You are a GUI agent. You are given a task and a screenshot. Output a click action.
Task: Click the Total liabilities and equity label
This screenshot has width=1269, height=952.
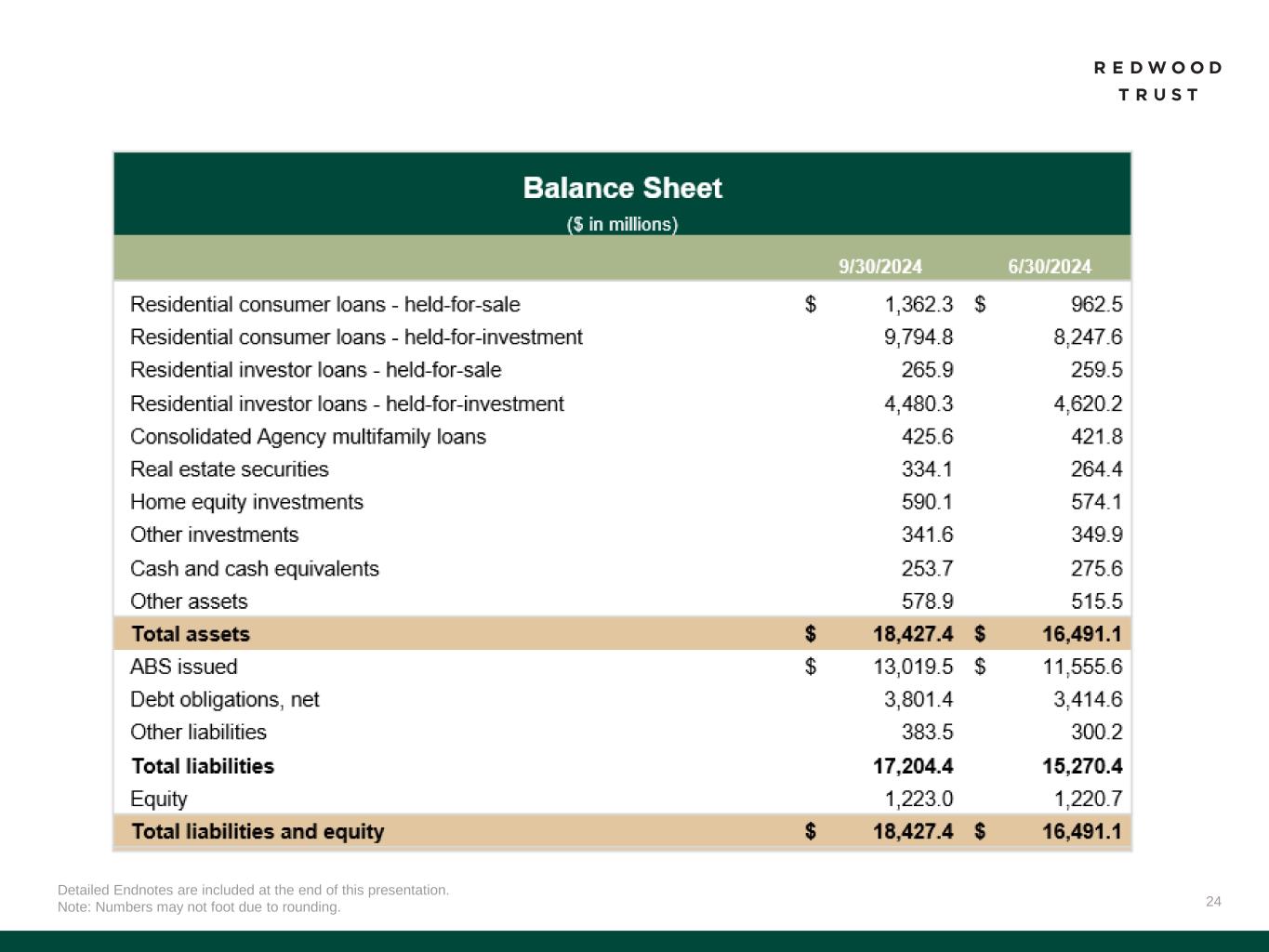tap(258, 831)
